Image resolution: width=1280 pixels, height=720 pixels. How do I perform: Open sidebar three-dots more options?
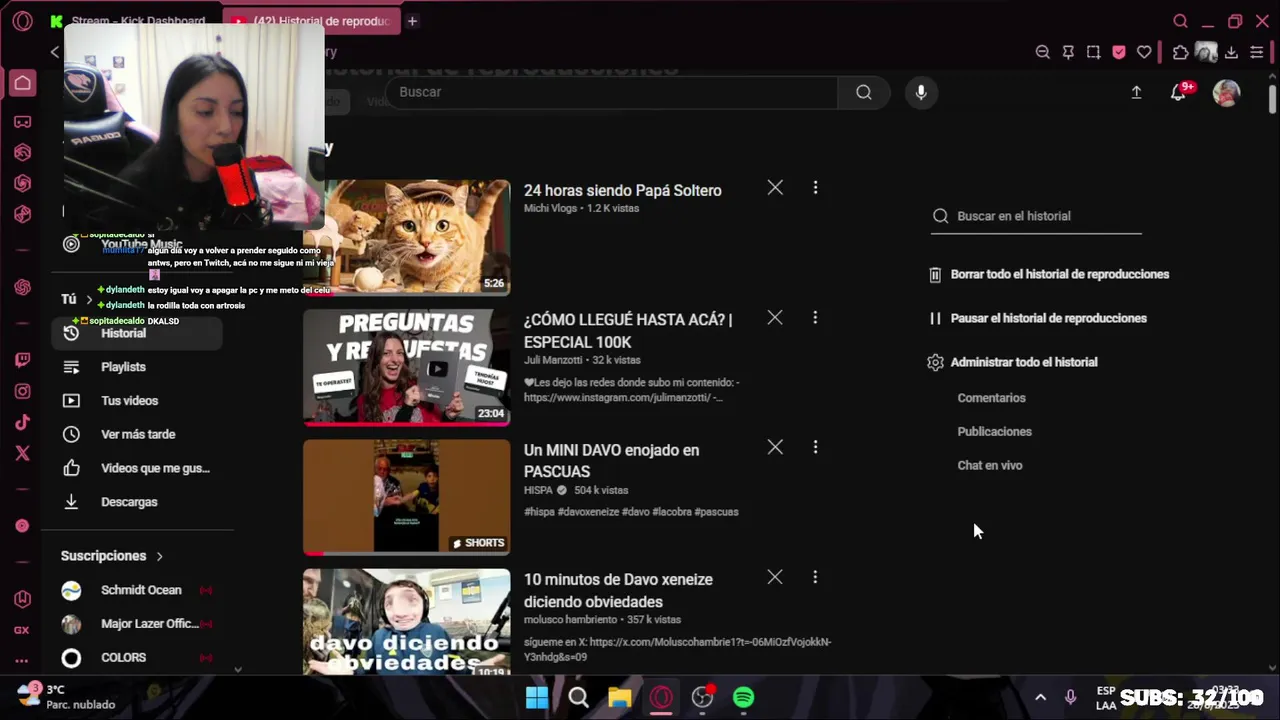point(22,661)
